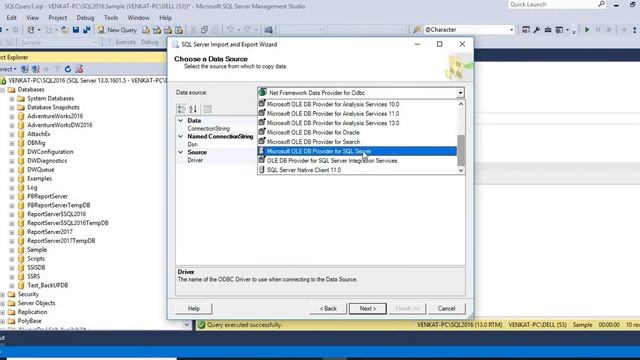The width and height of the screenshot is (640, 360).
Task: Click the Save icon in the main toolbar
Action: (76, 30)
